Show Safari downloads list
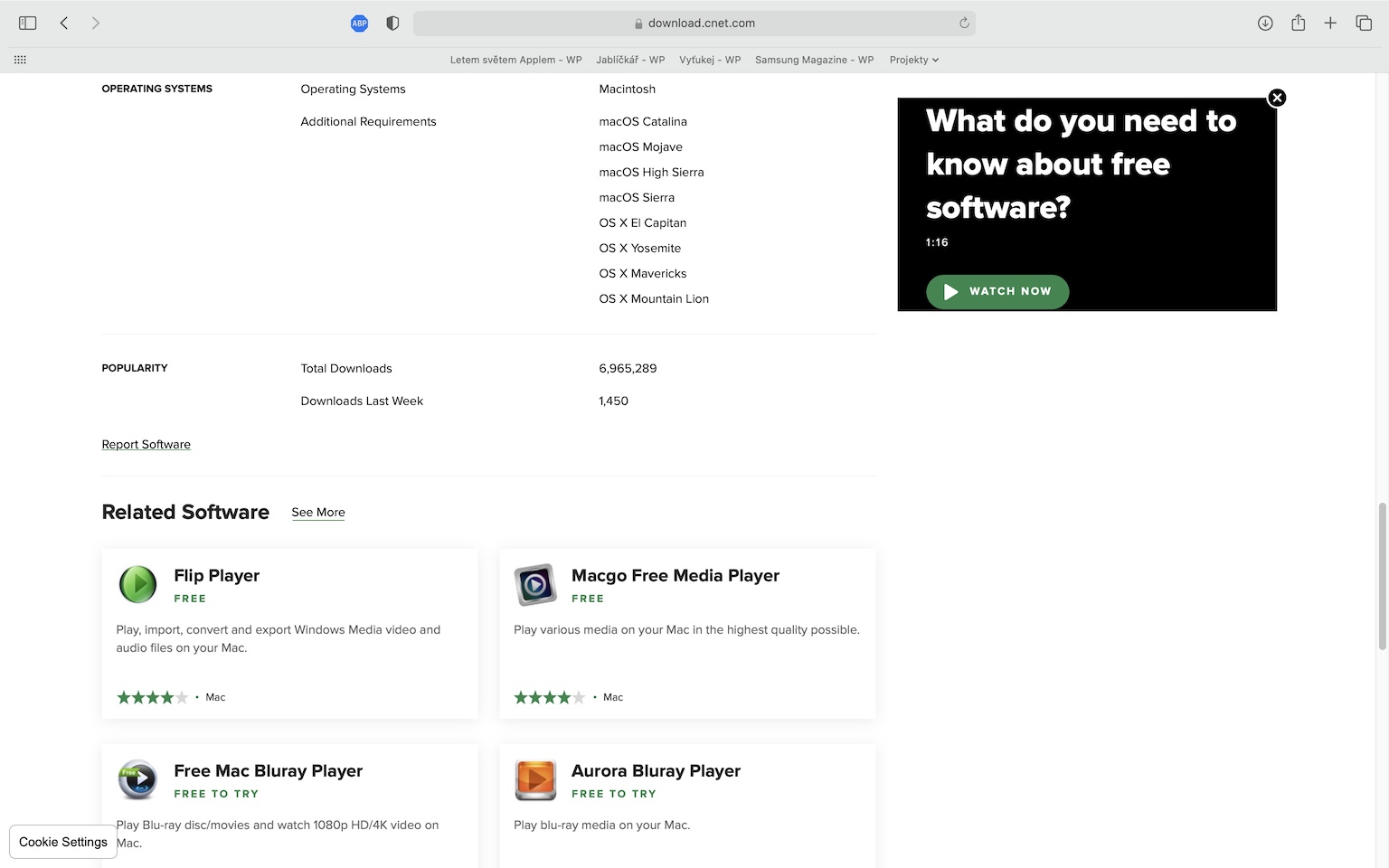This screenshot has height=868, width=1389. click(1265, 24)
